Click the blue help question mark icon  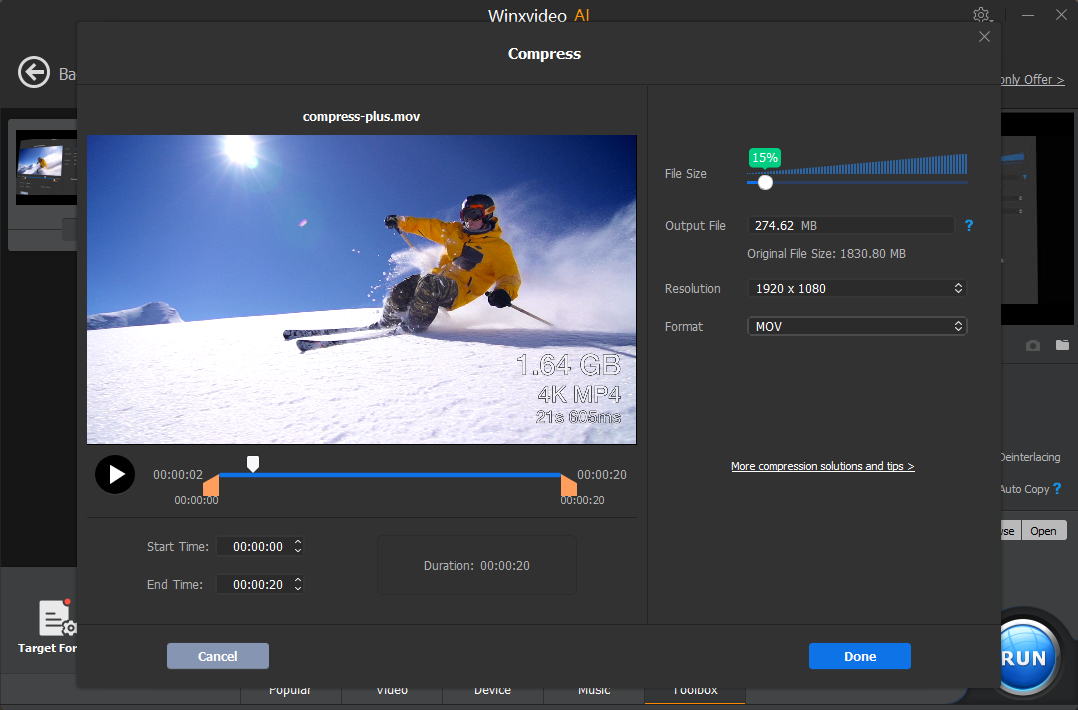coord(968,226)
